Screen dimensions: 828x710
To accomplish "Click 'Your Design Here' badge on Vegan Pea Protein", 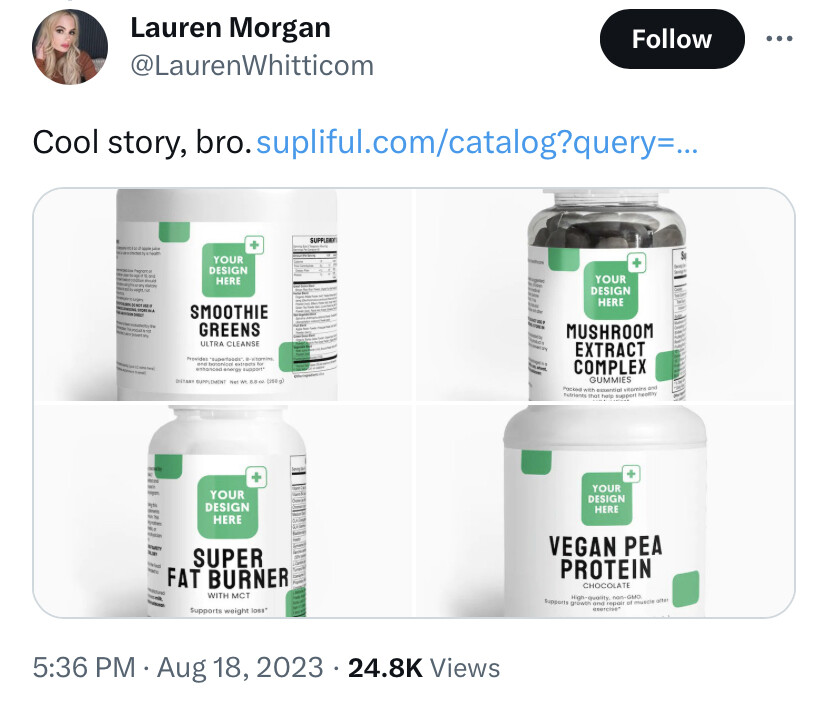I will coord(607,499).
